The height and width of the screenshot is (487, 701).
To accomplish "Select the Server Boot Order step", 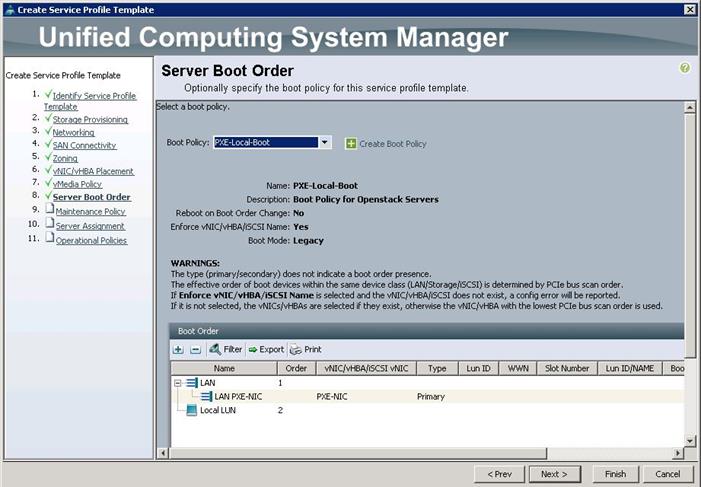I will [92, 197].
